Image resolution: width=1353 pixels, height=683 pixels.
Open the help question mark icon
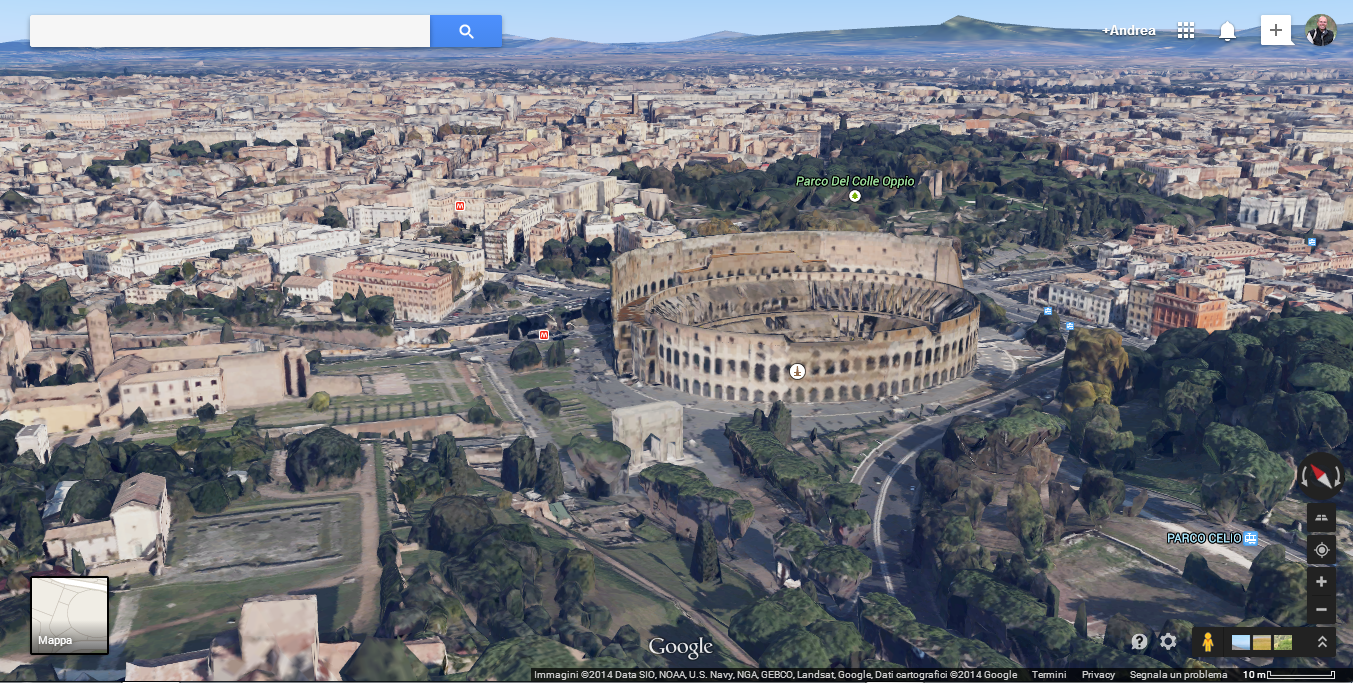click(1140, 642)
